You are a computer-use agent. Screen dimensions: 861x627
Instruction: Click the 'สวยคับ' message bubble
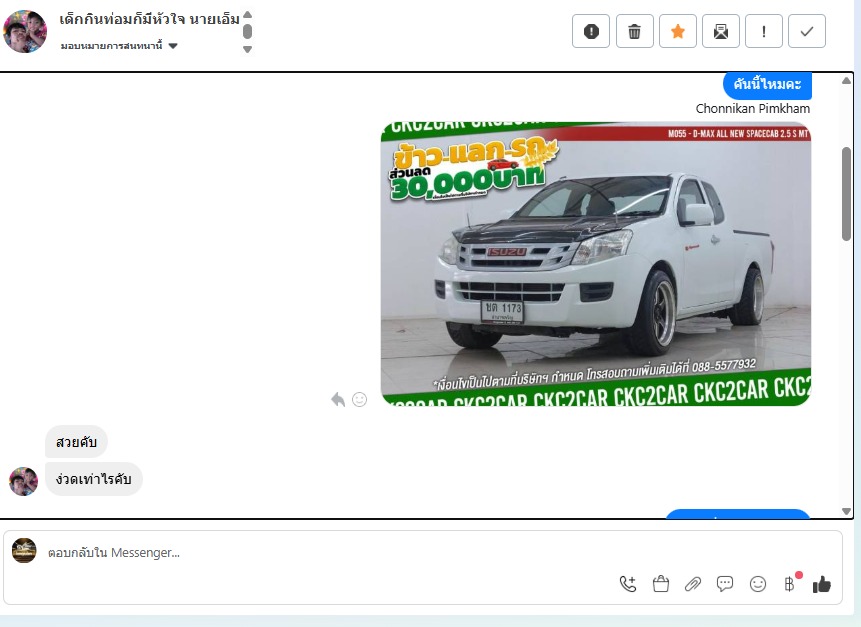[x=76, y=441]
